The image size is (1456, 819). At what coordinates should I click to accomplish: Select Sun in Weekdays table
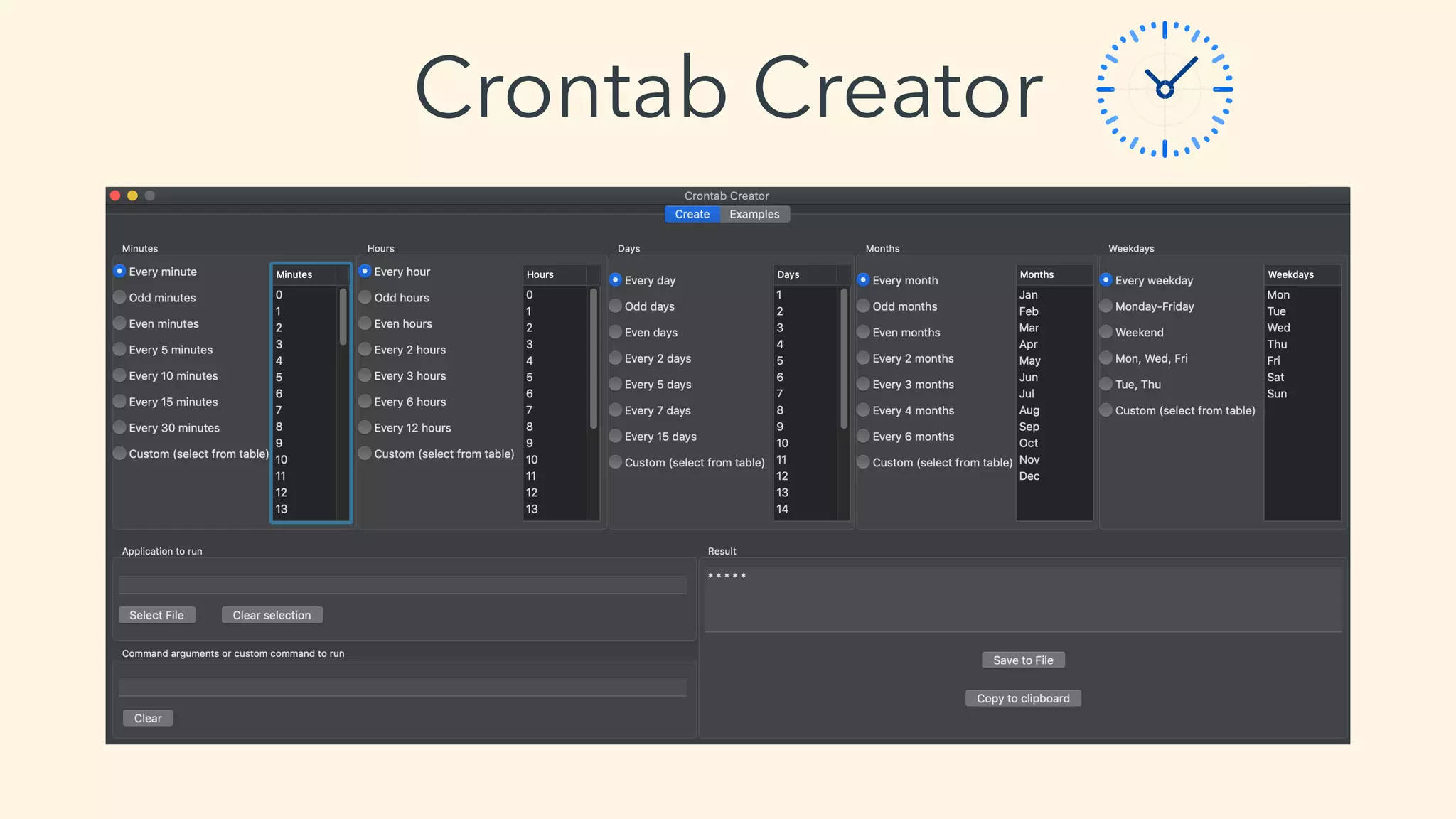[1302, 394]
